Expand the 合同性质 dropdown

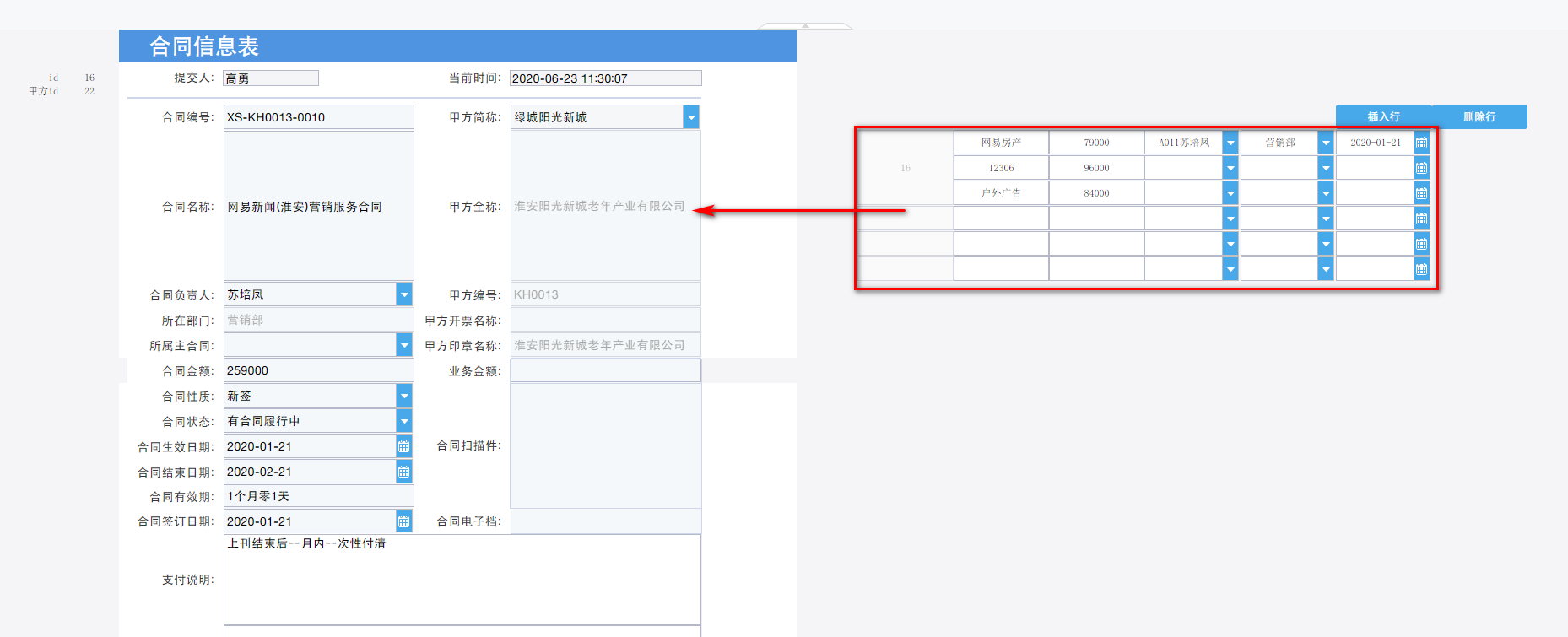[404, 396]
